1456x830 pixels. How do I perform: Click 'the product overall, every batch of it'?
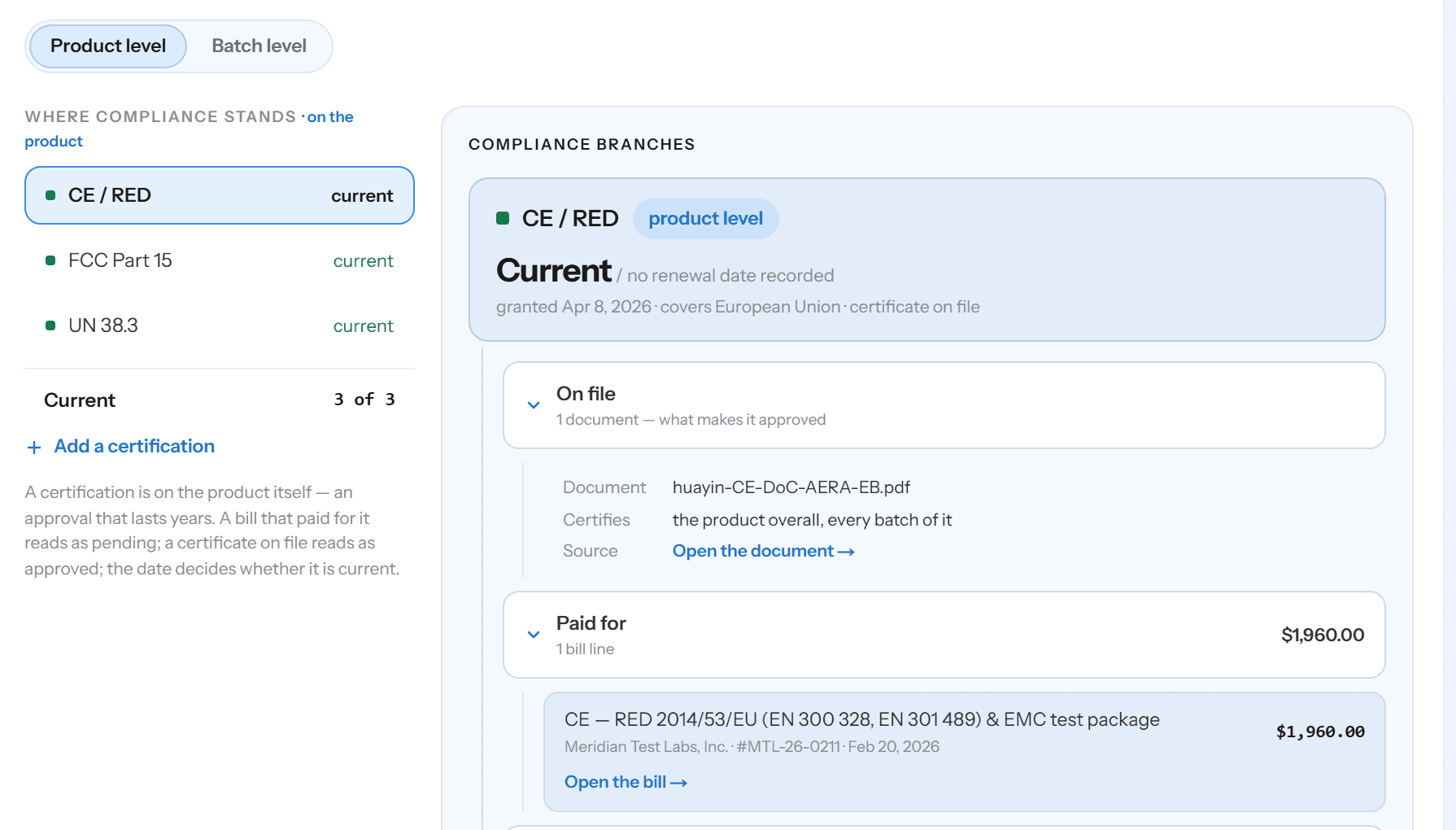click(x=812, y=520)
